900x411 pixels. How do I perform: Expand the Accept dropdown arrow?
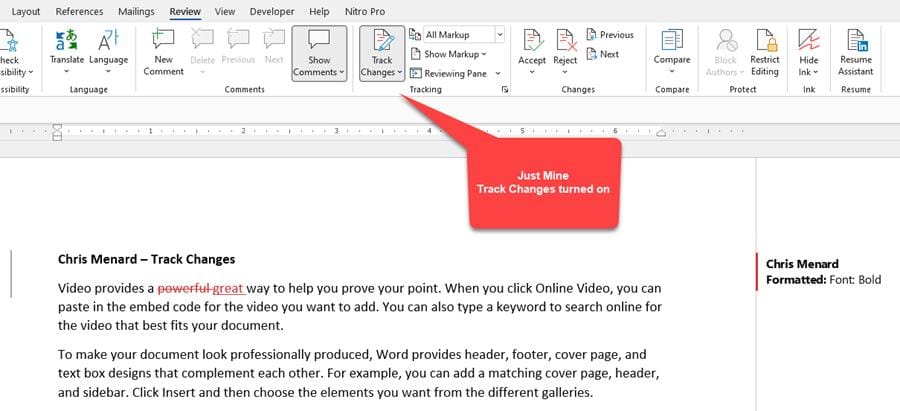click(532, 72)
